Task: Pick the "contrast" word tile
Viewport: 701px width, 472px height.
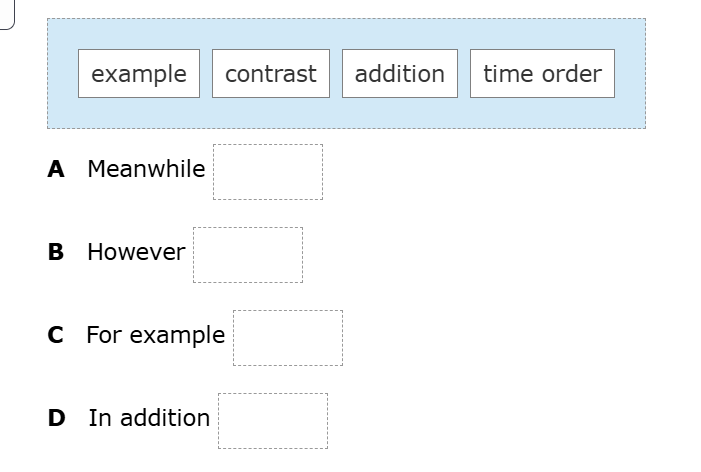Action: (x=270, y=74)
